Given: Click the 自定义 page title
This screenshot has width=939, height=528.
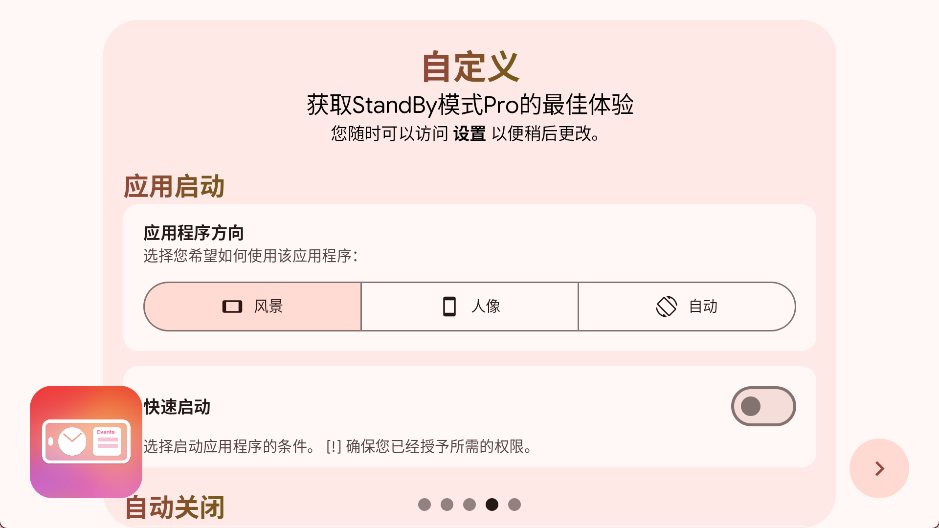Looking at the screenshot, I should [x=470, y=67].
